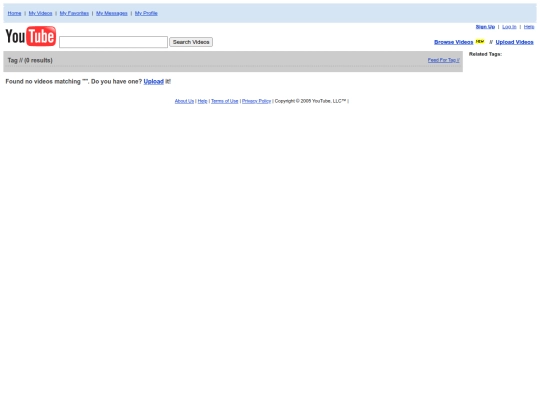Image resolution: width=540 pixels, height=405 pixels.
Task: Open the Feed For Tag link
Action: click(x=444, y=60)
